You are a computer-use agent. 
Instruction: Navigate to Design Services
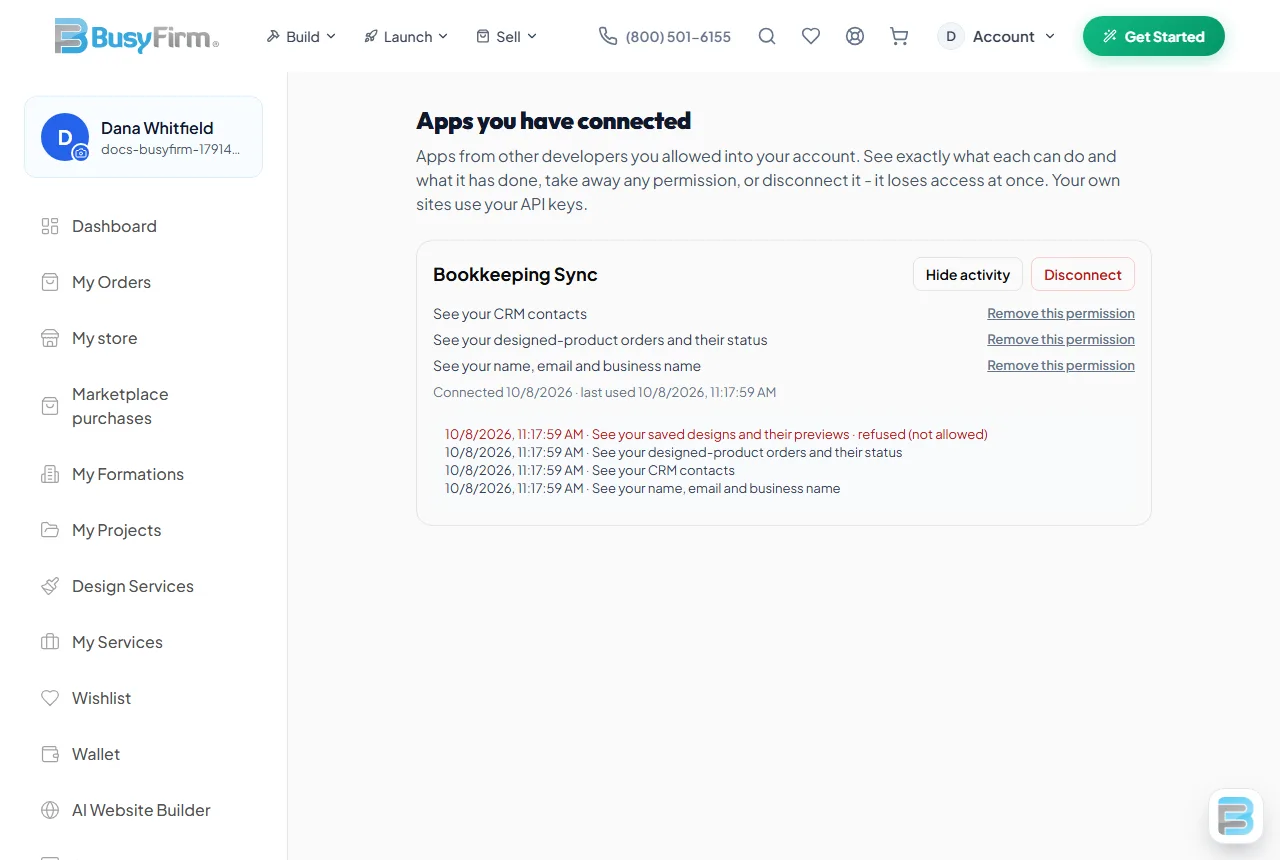[144, 586]
